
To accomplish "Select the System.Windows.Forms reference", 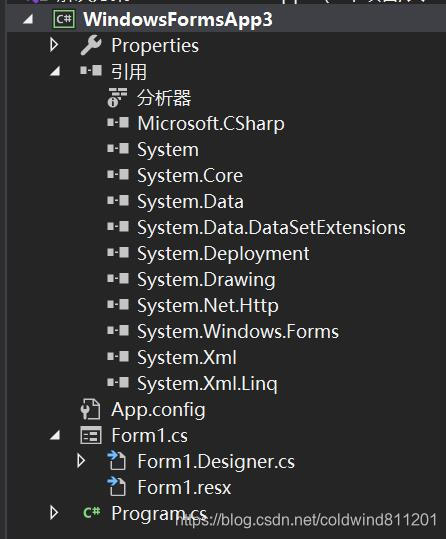I will point(238,332).
